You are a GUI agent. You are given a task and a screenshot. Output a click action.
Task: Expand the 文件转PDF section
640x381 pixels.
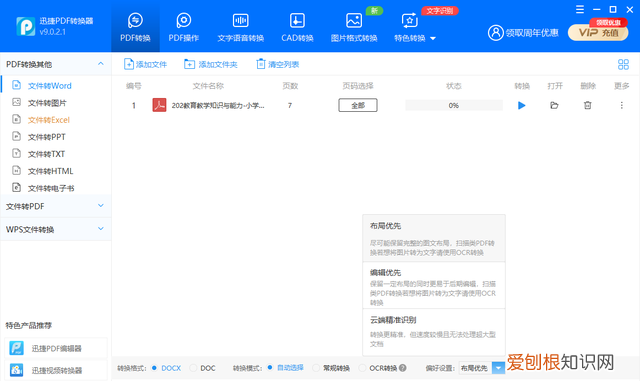click(56, 206)
